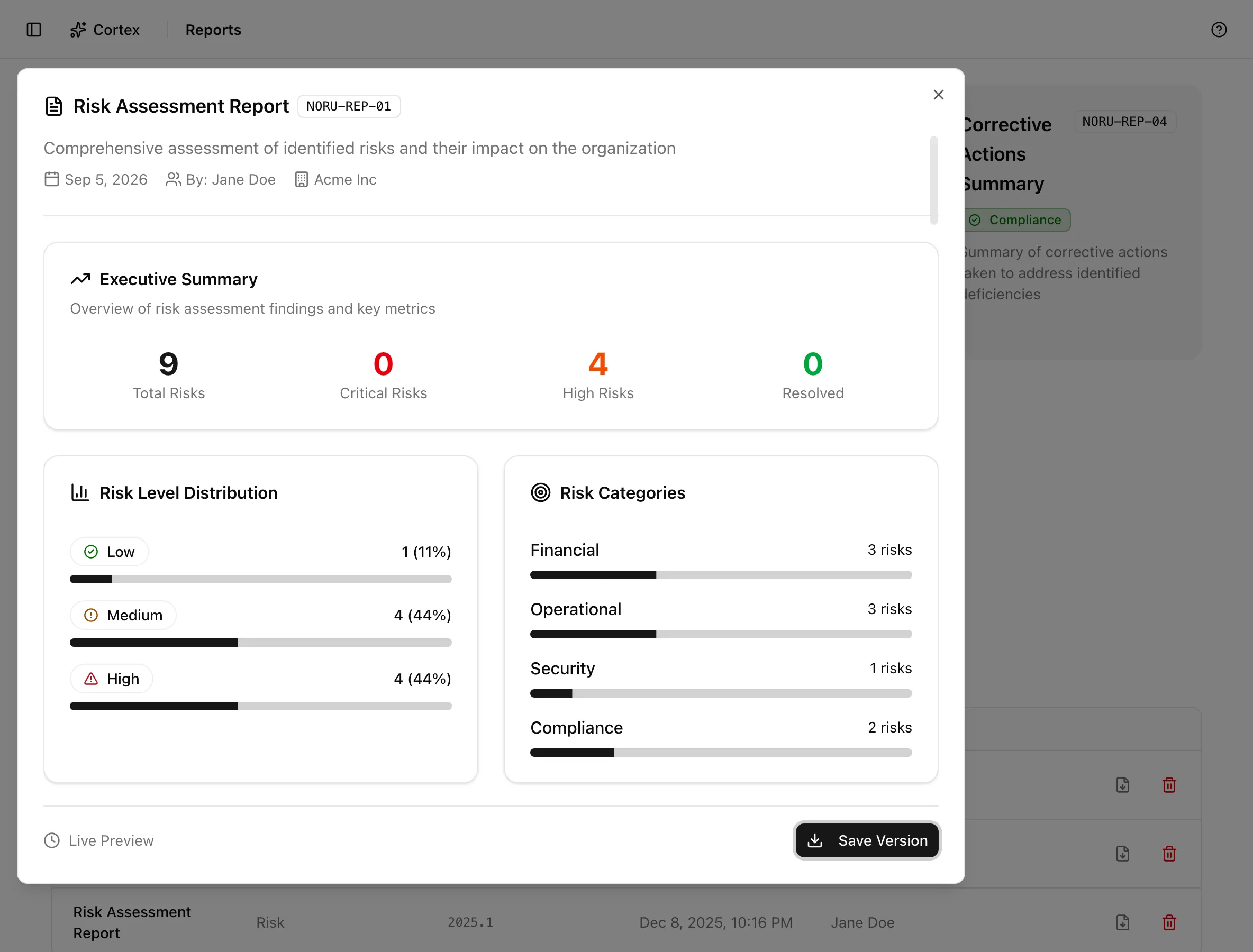Click the bar chart icon for Risk Level Distribution
The width and height of the screenshot is (1253, 952).
click(x=80, y=492)
